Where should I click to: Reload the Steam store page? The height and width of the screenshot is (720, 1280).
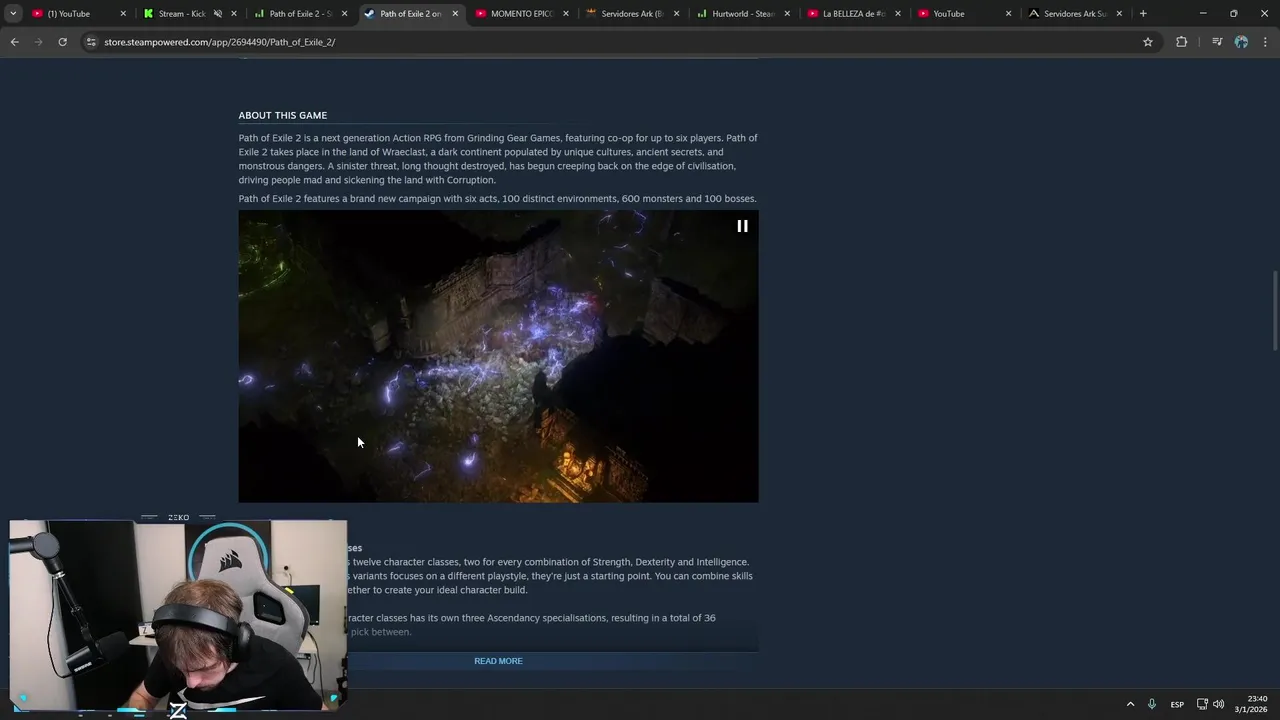(62, 42)
